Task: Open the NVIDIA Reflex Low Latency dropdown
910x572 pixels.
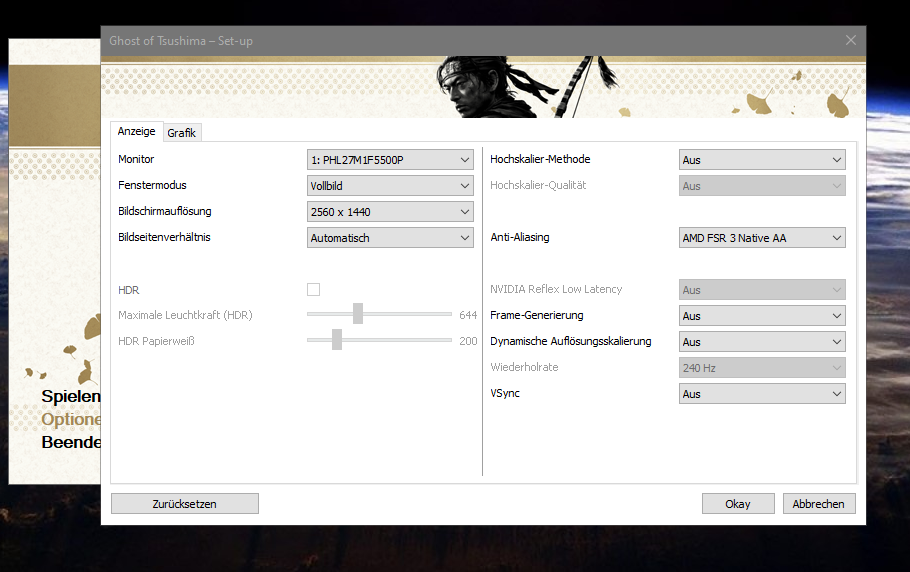Action: click(x=762, y=289)
